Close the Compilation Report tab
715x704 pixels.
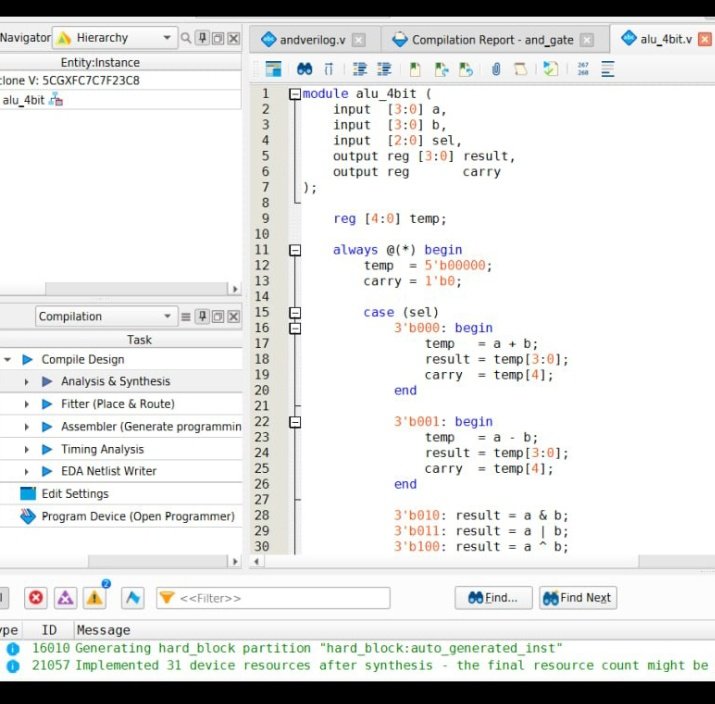[587, 40]
